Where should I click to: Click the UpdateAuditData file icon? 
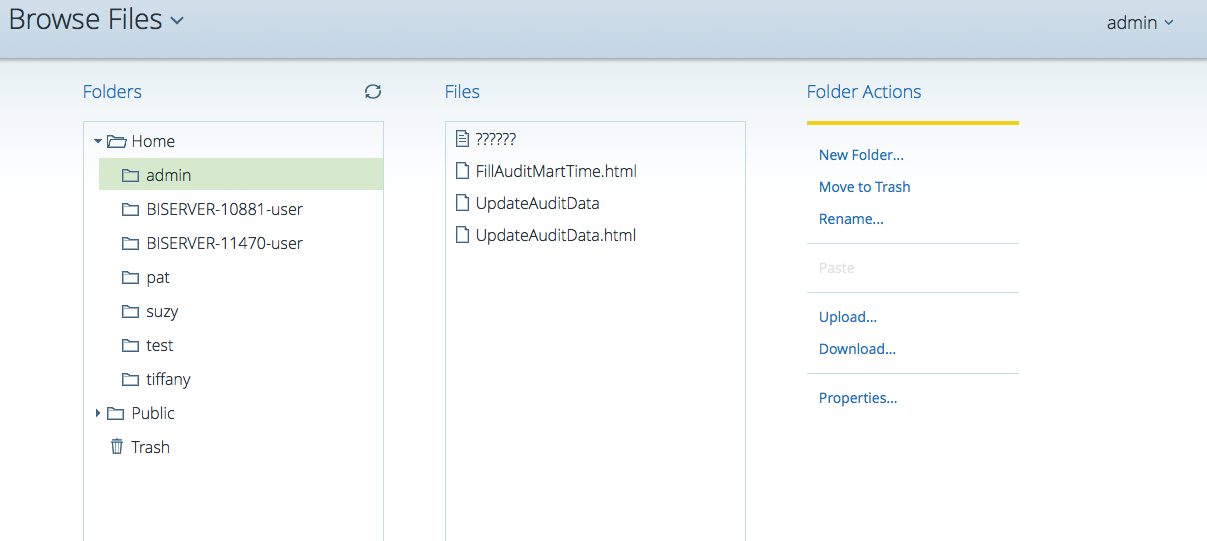point(462,203)
